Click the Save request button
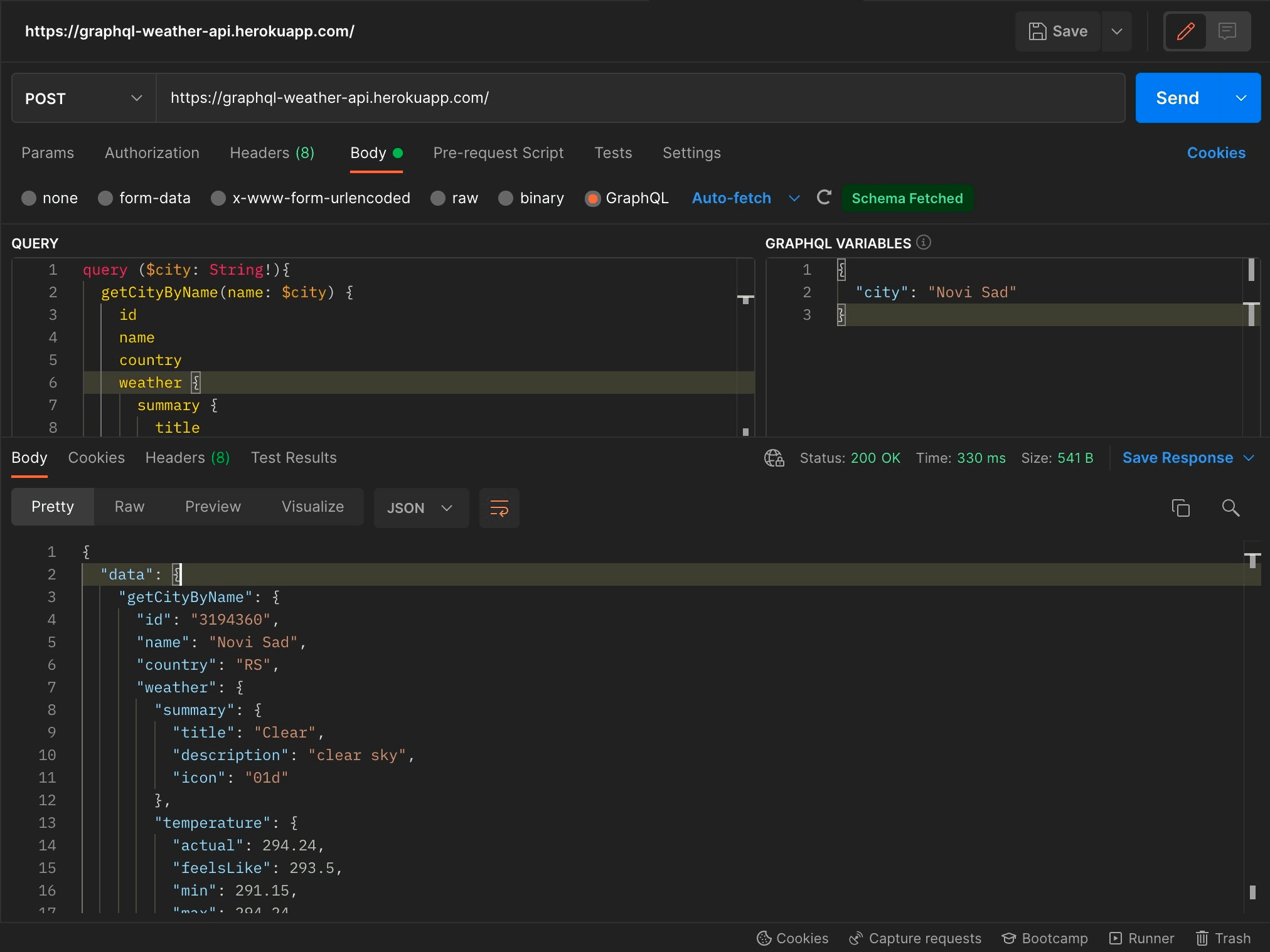This screenshot has height=952, width=1270. click(x=1057, y=32)
